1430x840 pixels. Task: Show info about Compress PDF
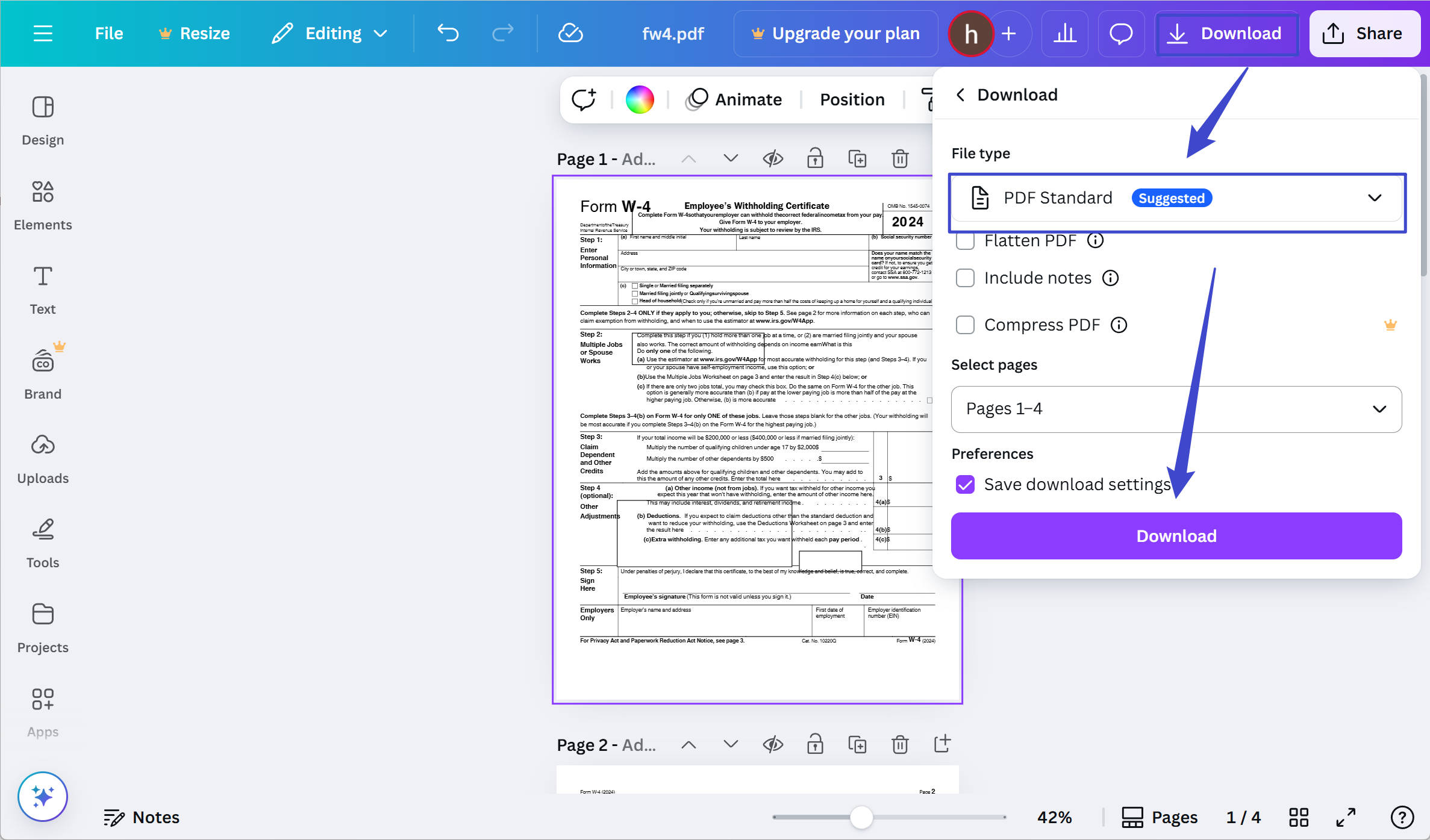point(1119,325)
